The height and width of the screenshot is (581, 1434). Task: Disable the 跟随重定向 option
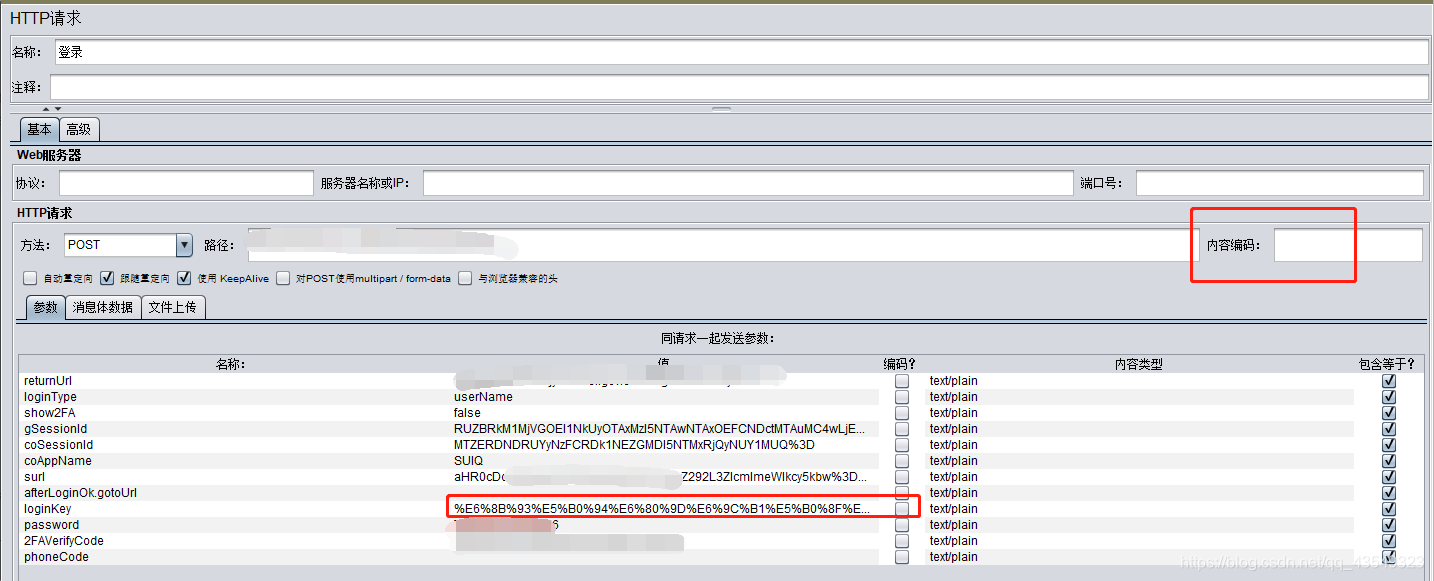point(107,278)
